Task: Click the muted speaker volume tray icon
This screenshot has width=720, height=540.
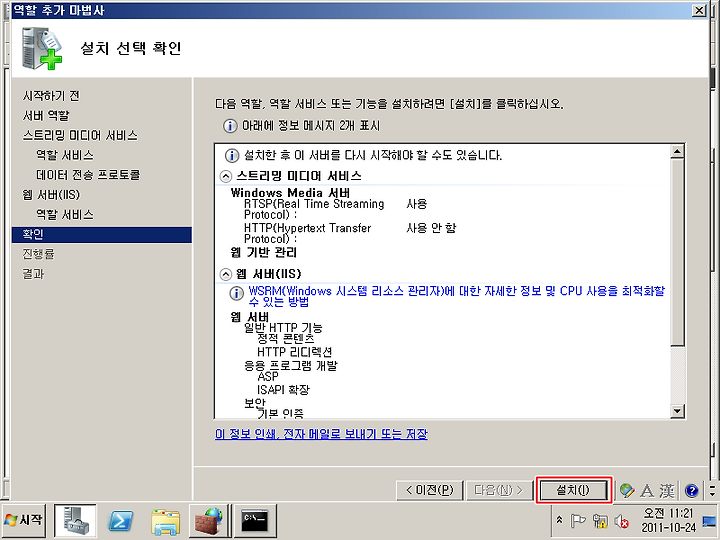Action: pos(622,521)
